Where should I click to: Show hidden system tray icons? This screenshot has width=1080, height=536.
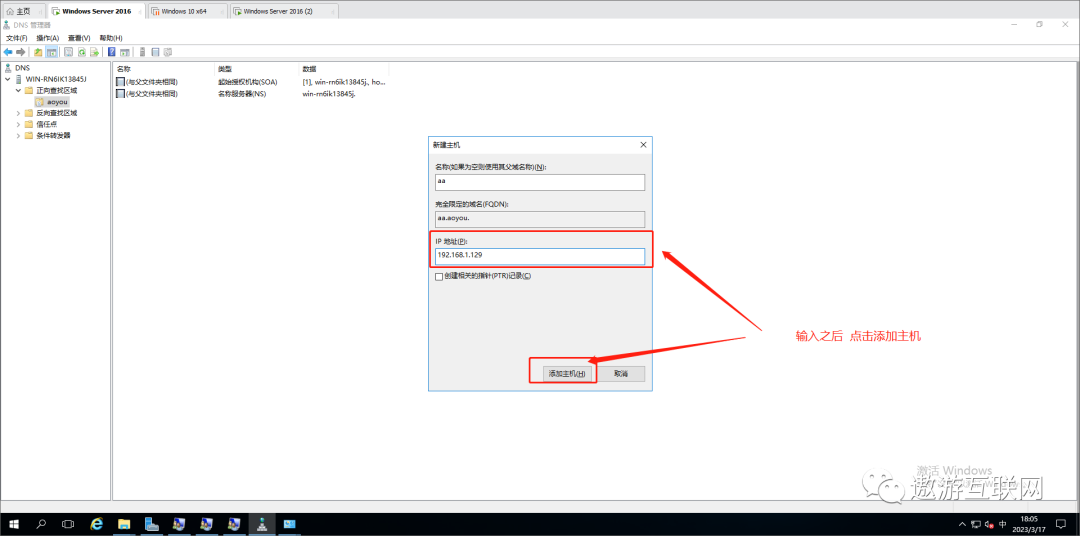tap(963, 524)
